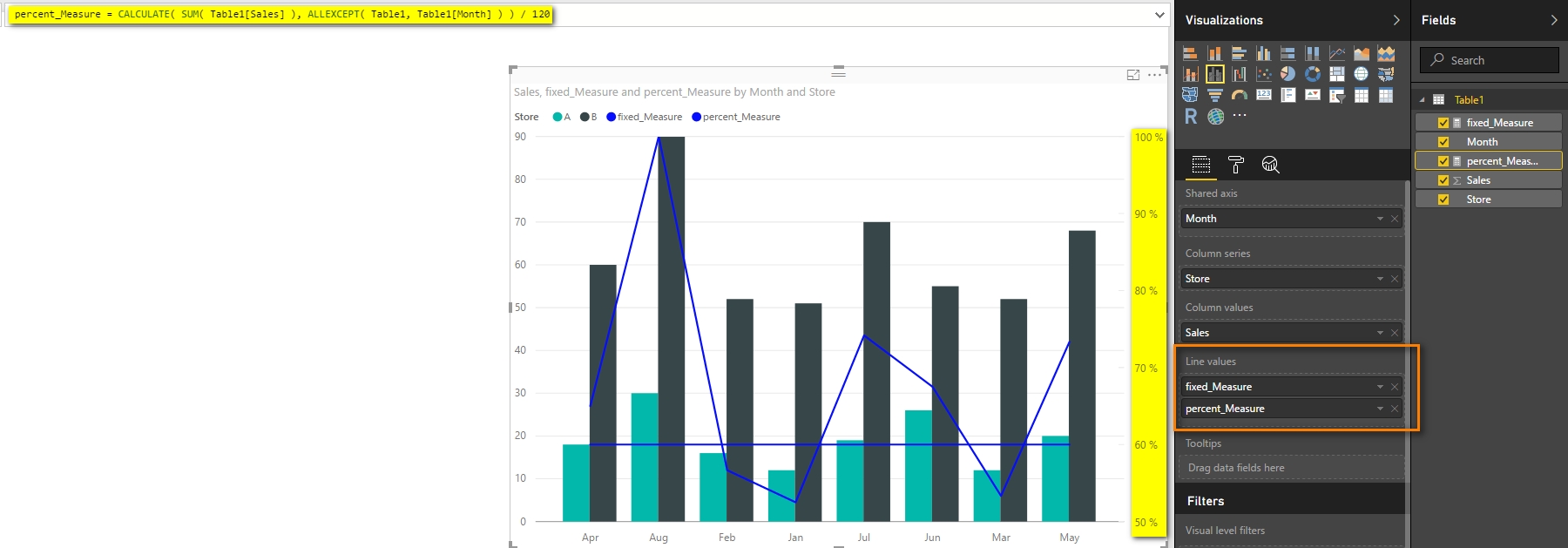Click the fixed_Measure blue legend marker

pyautogui.click(x=612, y=117)
